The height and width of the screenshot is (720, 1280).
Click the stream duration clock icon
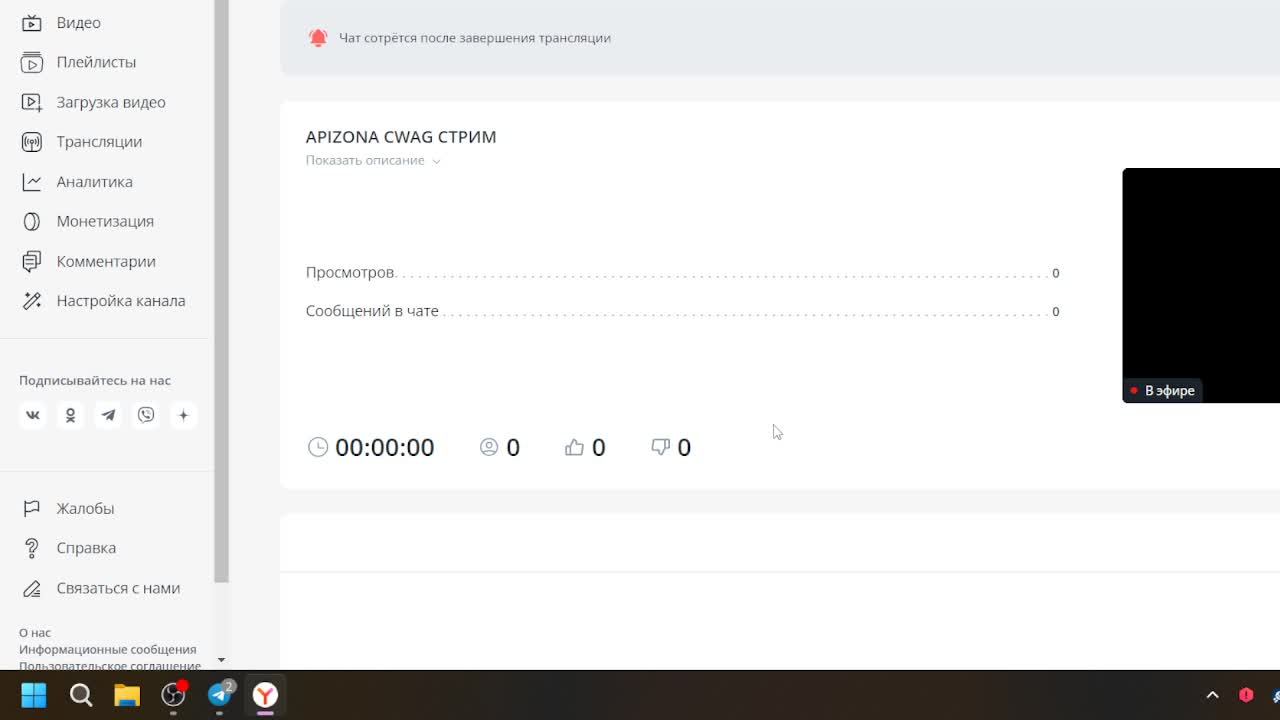click(x=318, y=447)
